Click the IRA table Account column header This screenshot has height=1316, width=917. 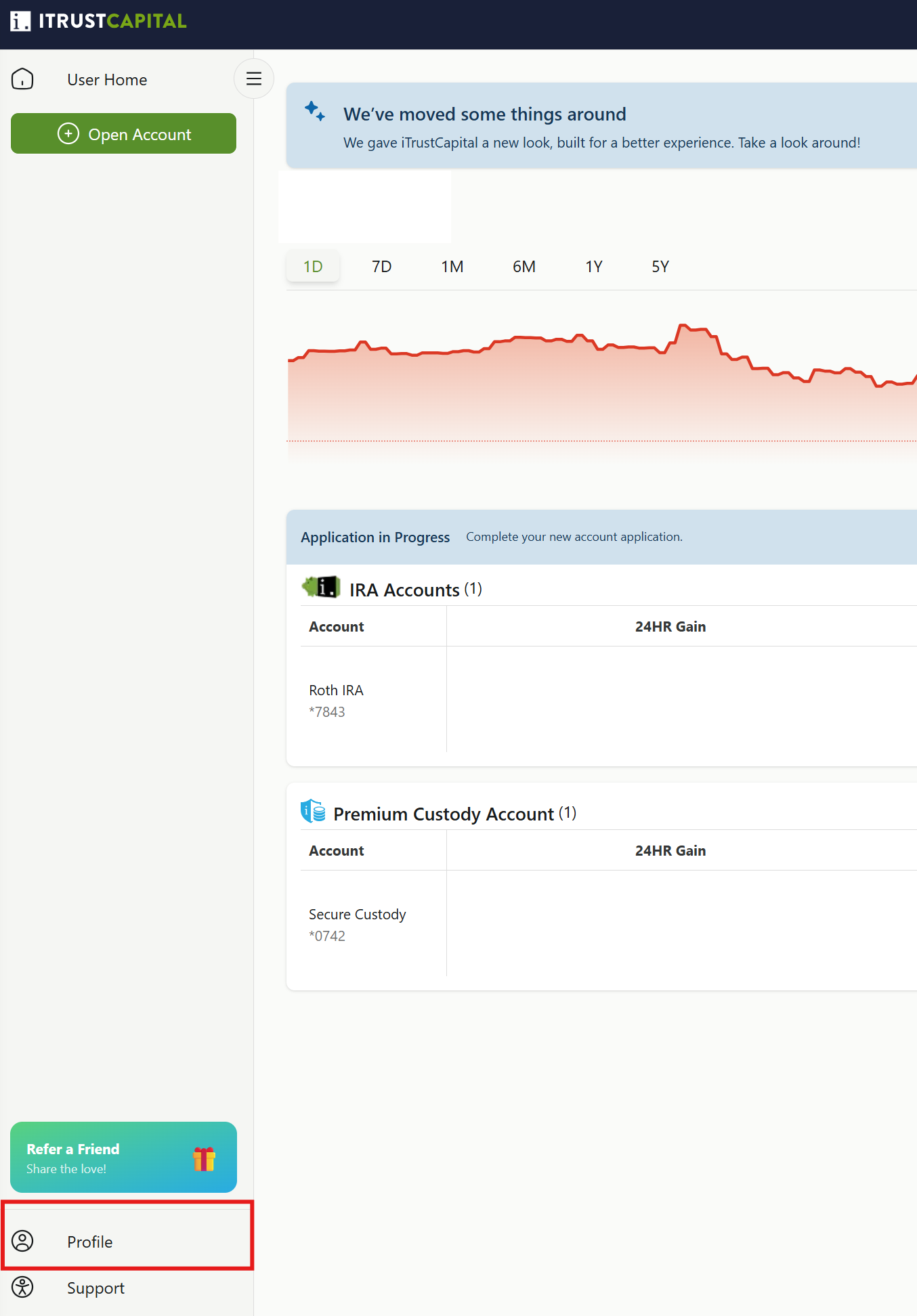coord(337,627)
